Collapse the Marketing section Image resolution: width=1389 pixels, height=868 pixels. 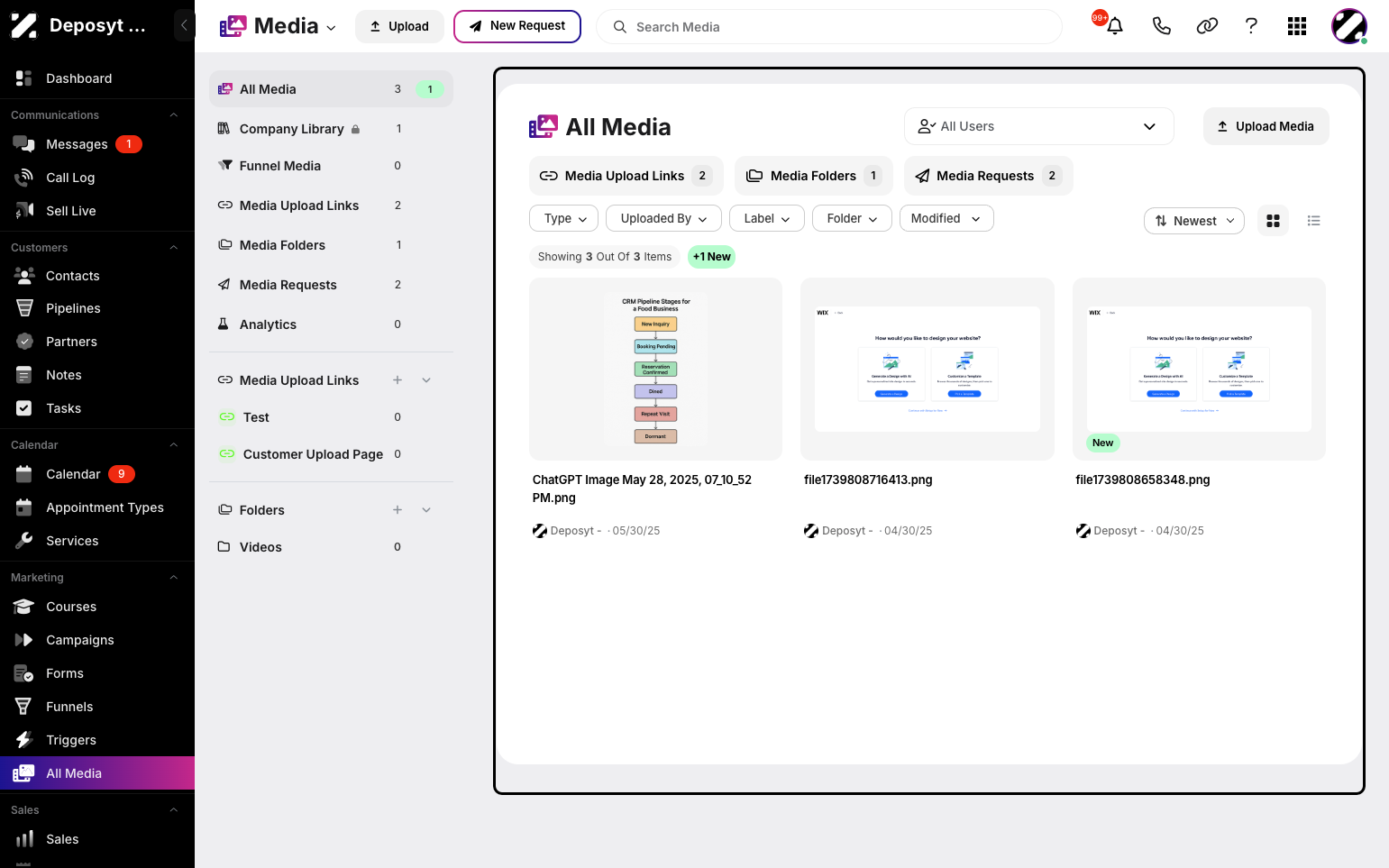(174, 578)
